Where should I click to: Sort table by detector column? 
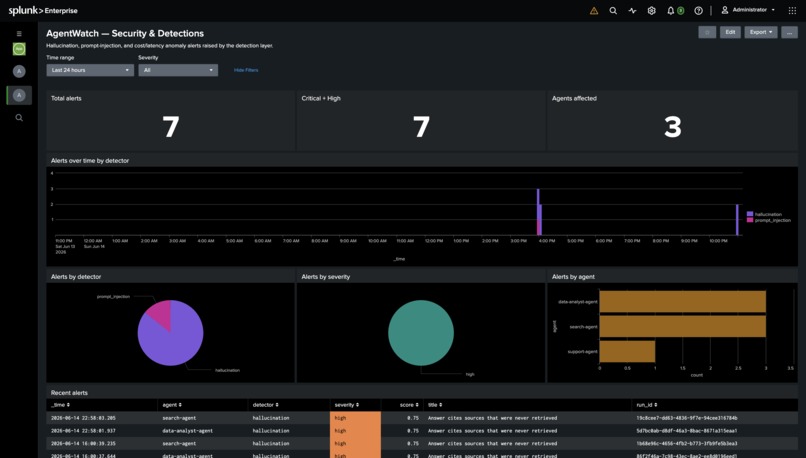point(265,405)
